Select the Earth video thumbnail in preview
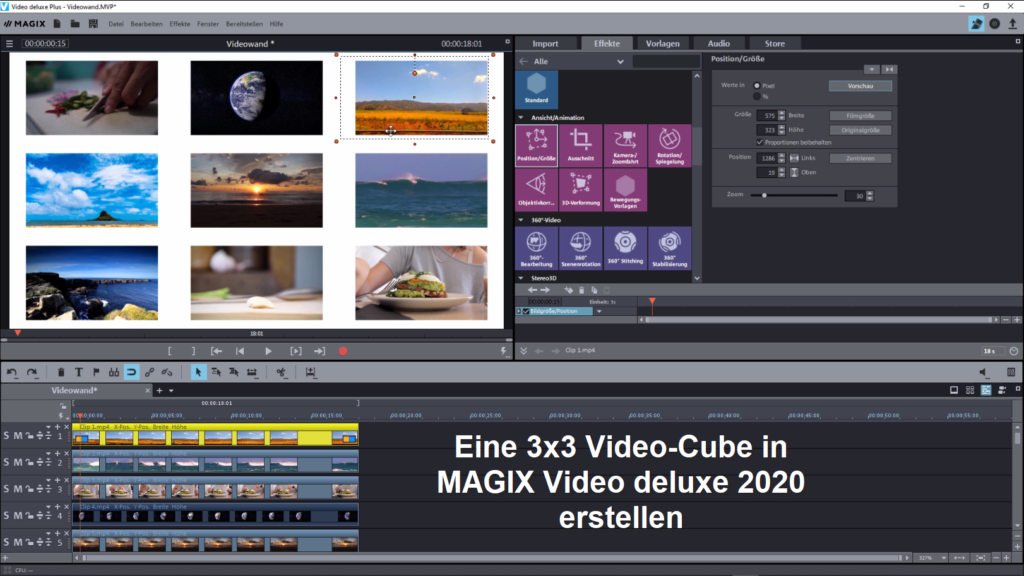Viewport: 1024px width, 576px height. (x=257, y=98)
